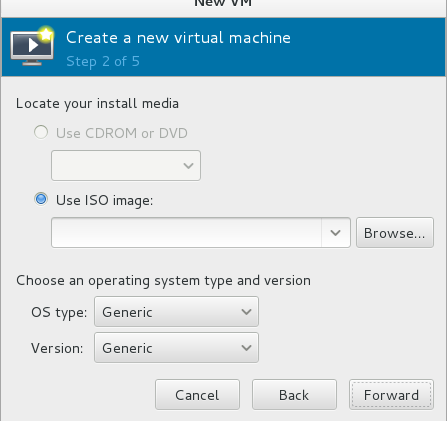Image resolution: width=447 pixels, height=421 pixels.
Task: Click into the ISO image path field
Action: pos(186,233)
